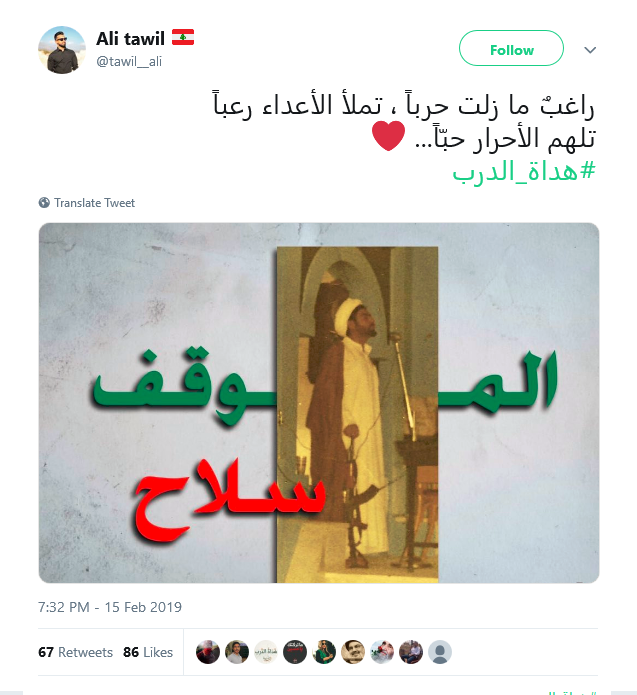
Task: Open the first liker's avatar
Action: [x=208, y=652]
